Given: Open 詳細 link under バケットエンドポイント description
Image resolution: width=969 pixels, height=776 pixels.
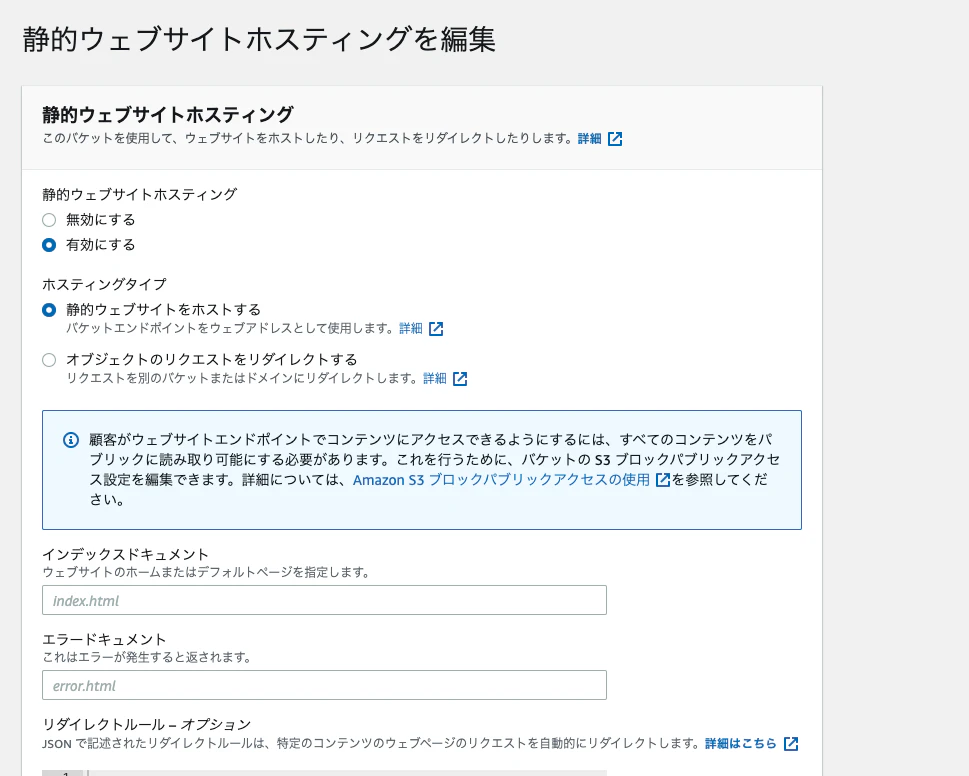Looking at the screenshot, I should pyautogui.click(x=410, y=328).
